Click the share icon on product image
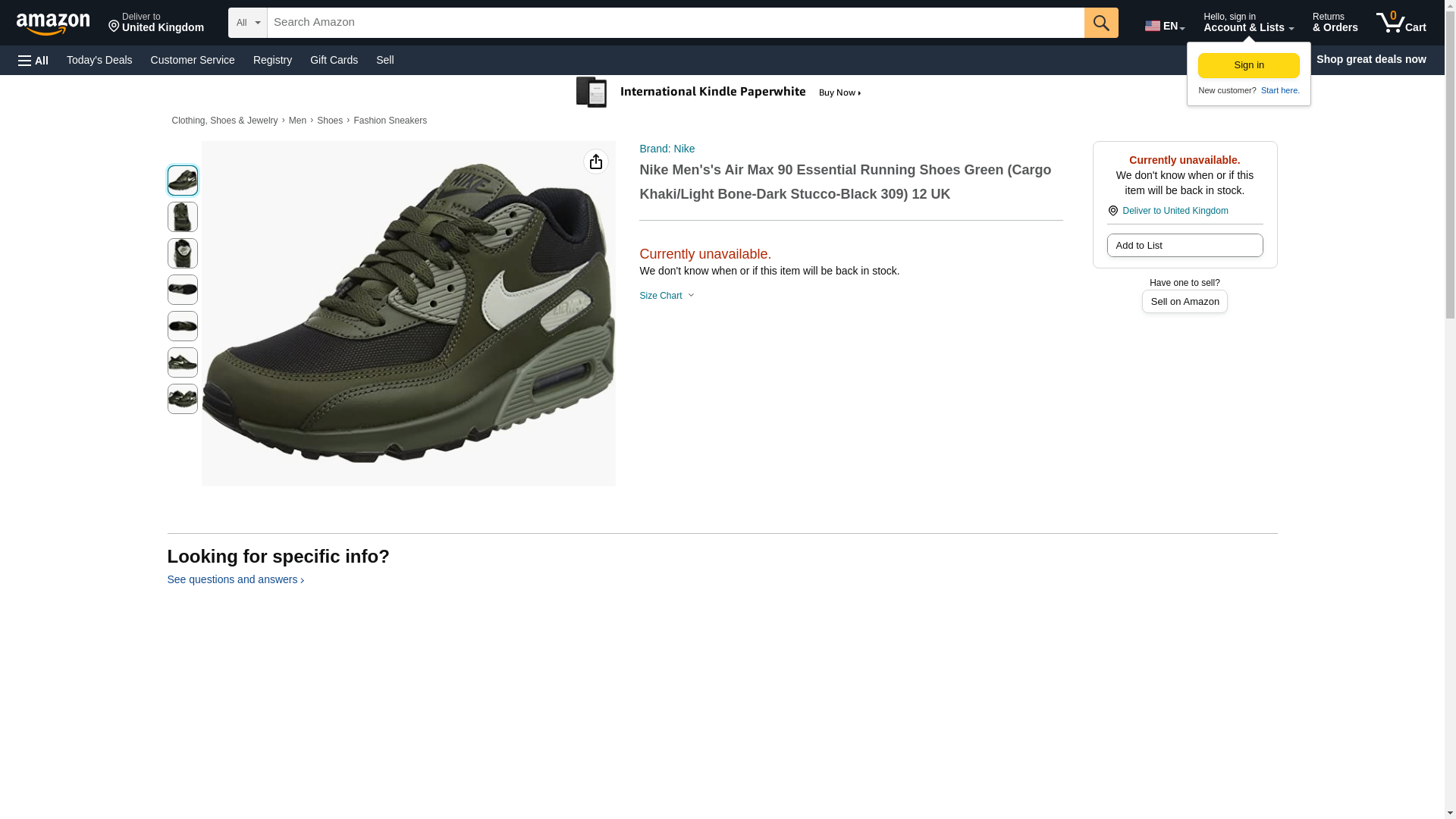 (x=595, y=162)
